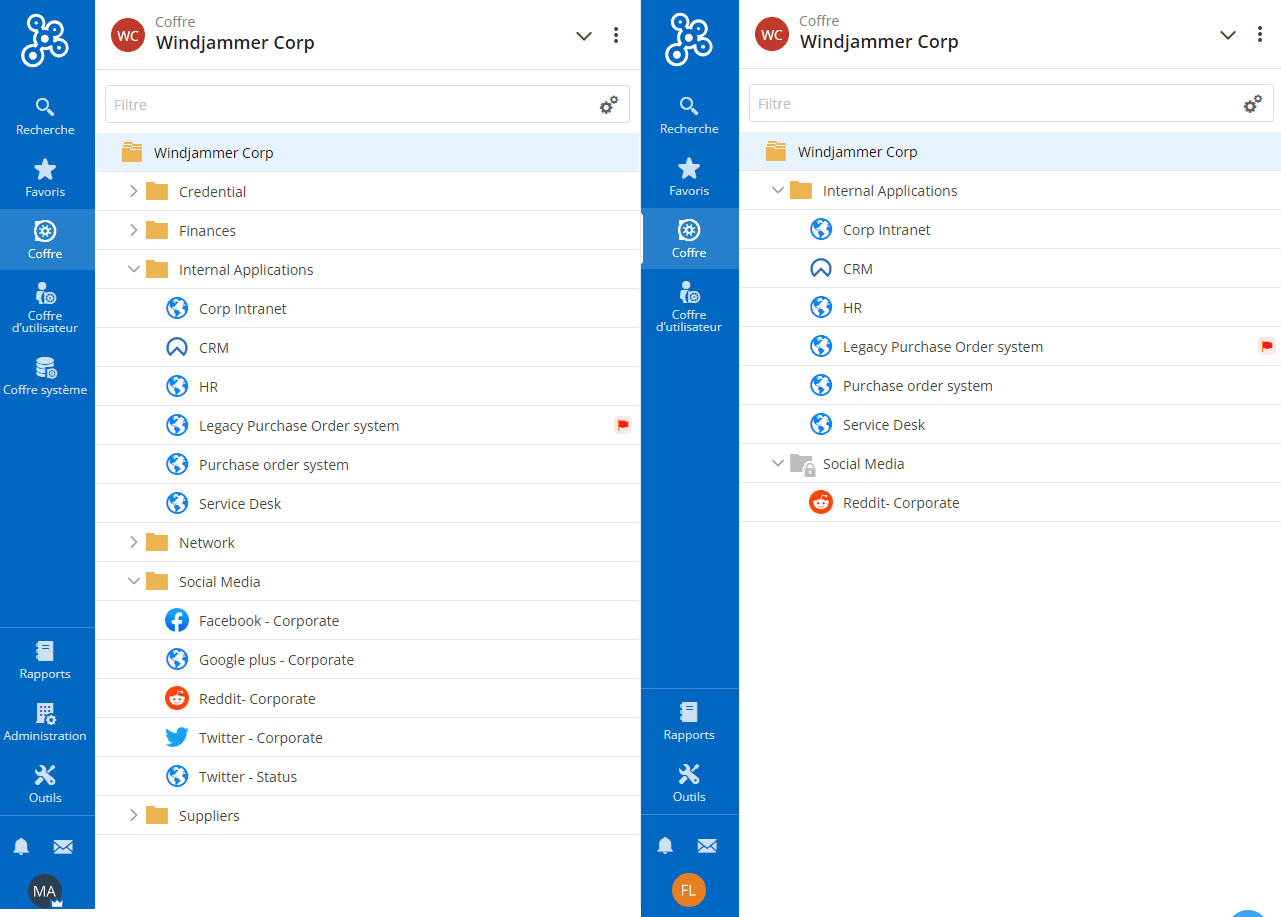Click the notification bell above the MA avatar

pyautogui.click(x=21, y=847)
